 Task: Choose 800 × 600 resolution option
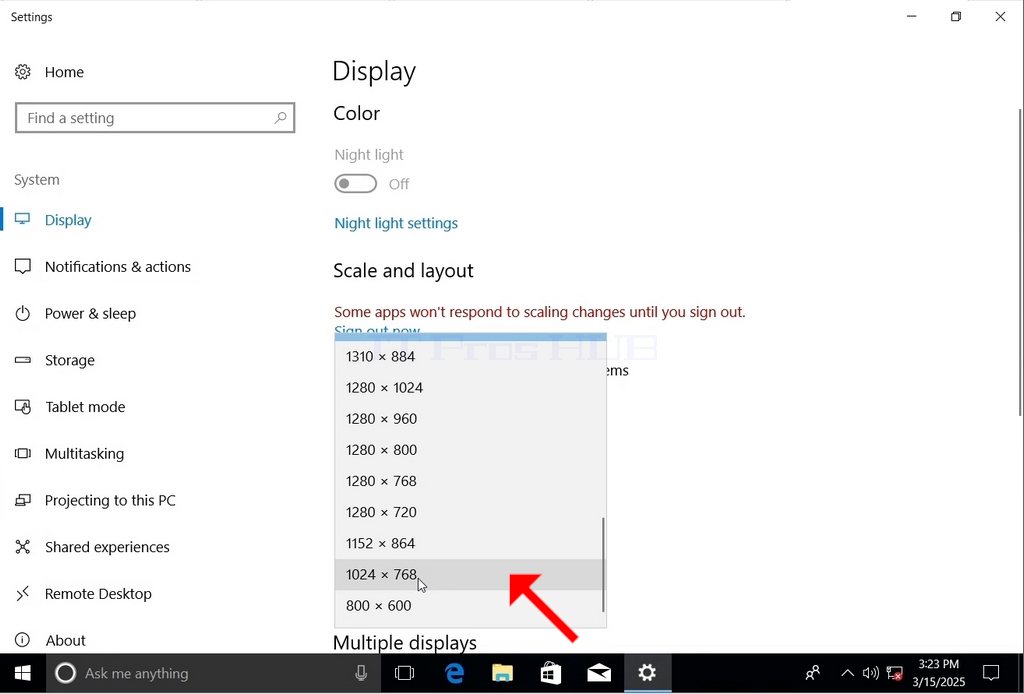[470, 606]
